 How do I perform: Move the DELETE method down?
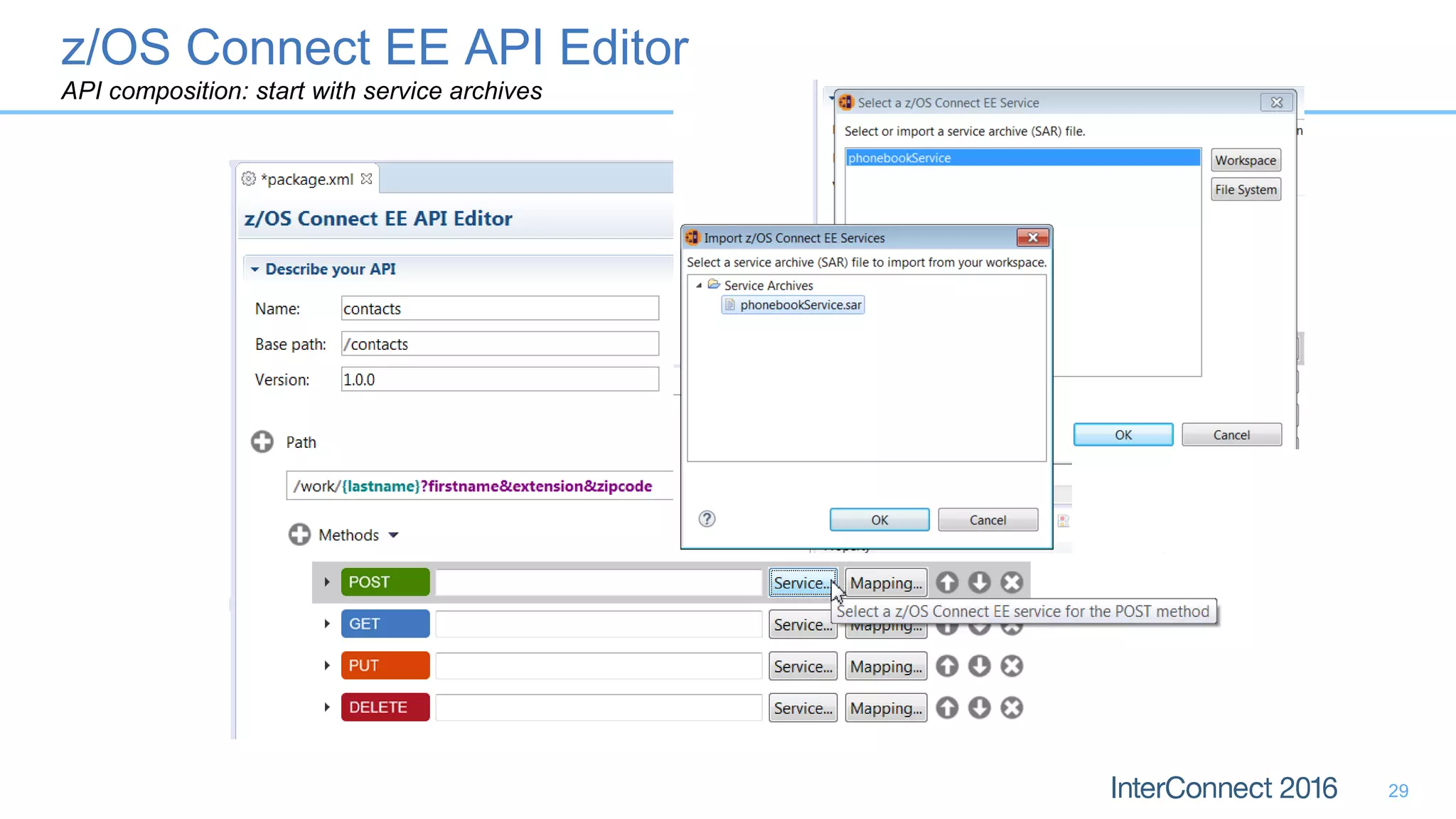[x=980, y=708]
